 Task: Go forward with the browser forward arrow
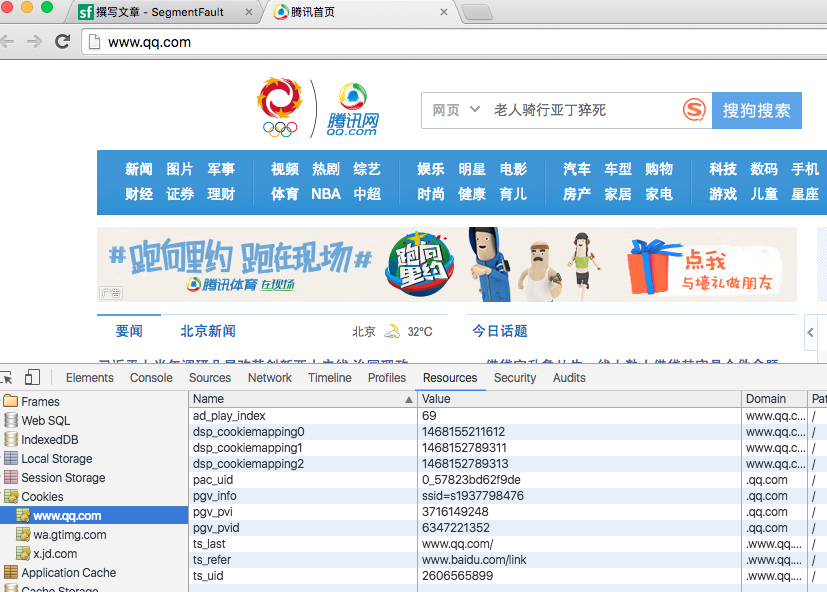[x=34, y=42]
